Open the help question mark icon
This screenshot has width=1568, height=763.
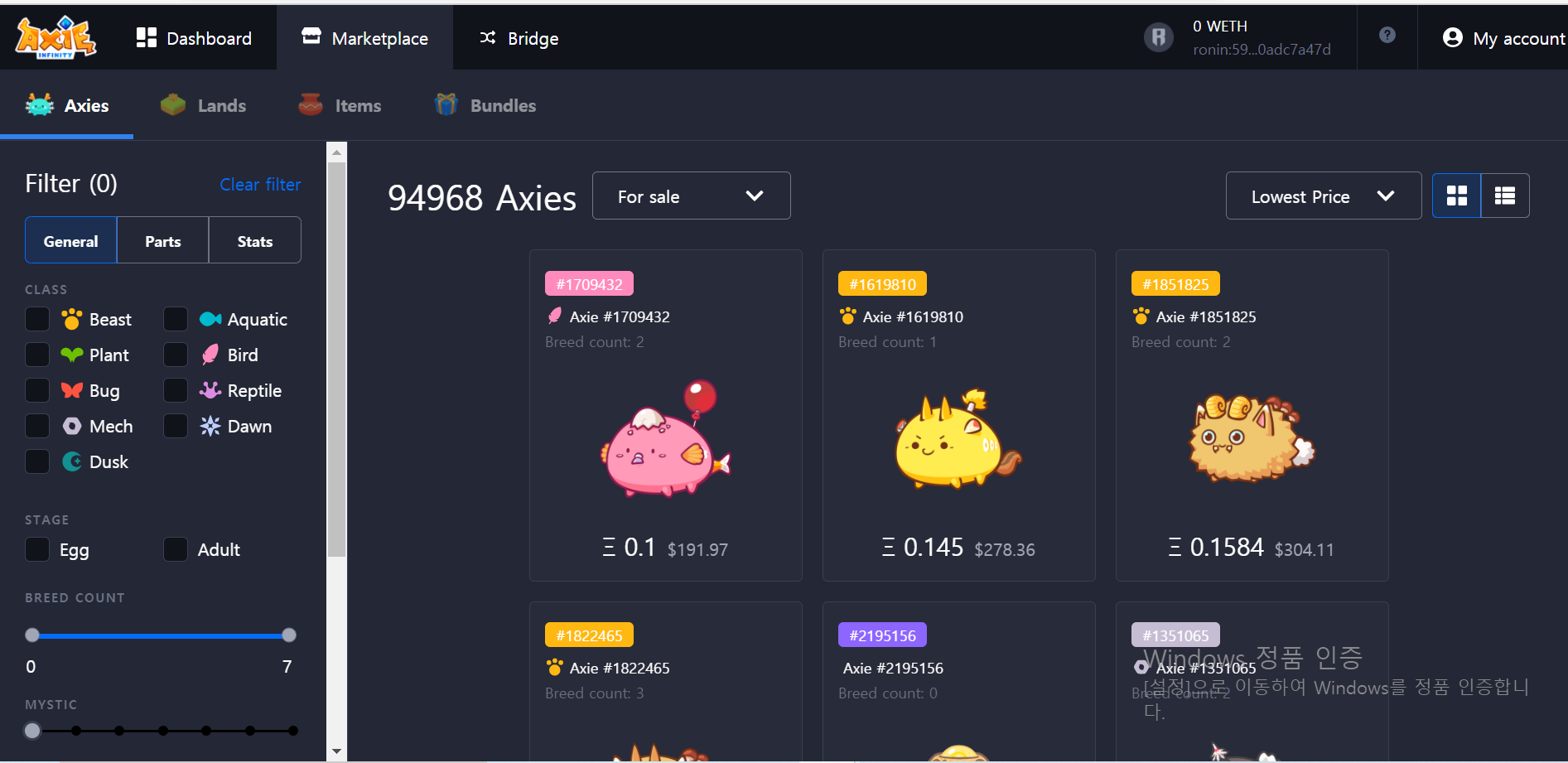[x=1387, y=35]
